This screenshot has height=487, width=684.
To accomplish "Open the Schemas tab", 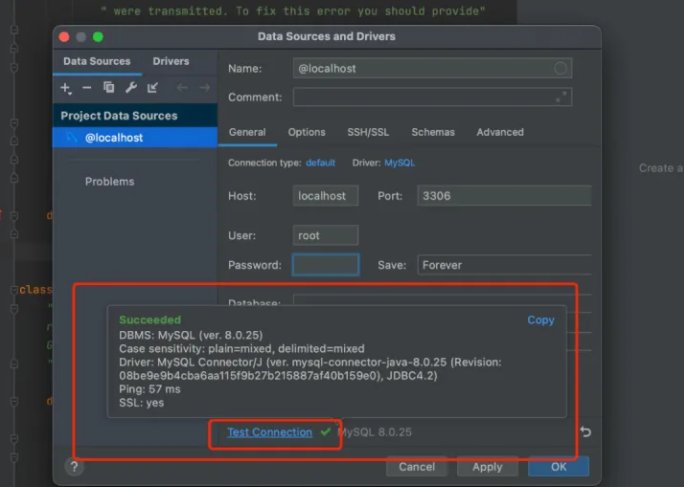I will point(433,132).
